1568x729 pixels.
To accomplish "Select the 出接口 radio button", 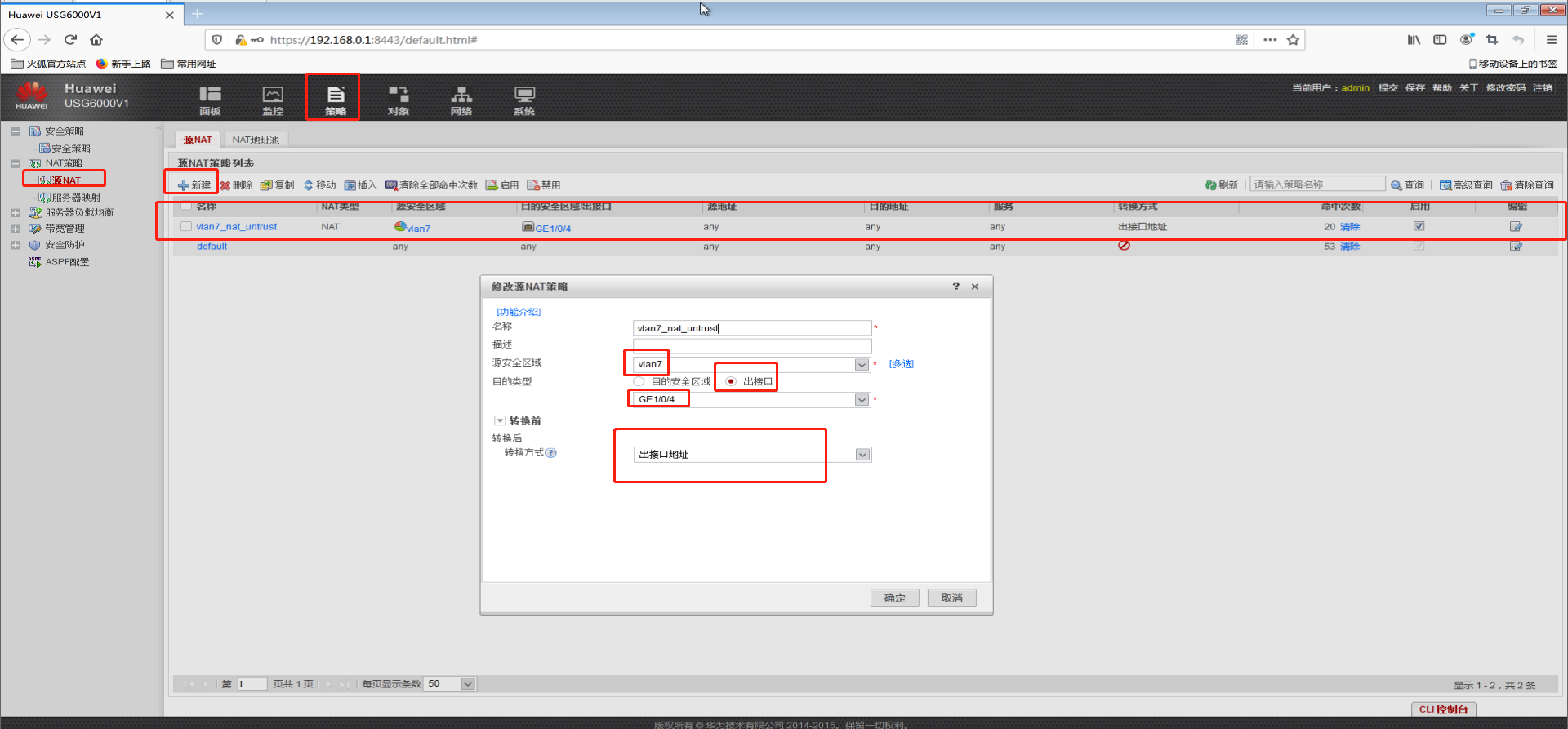I will 731,381.
